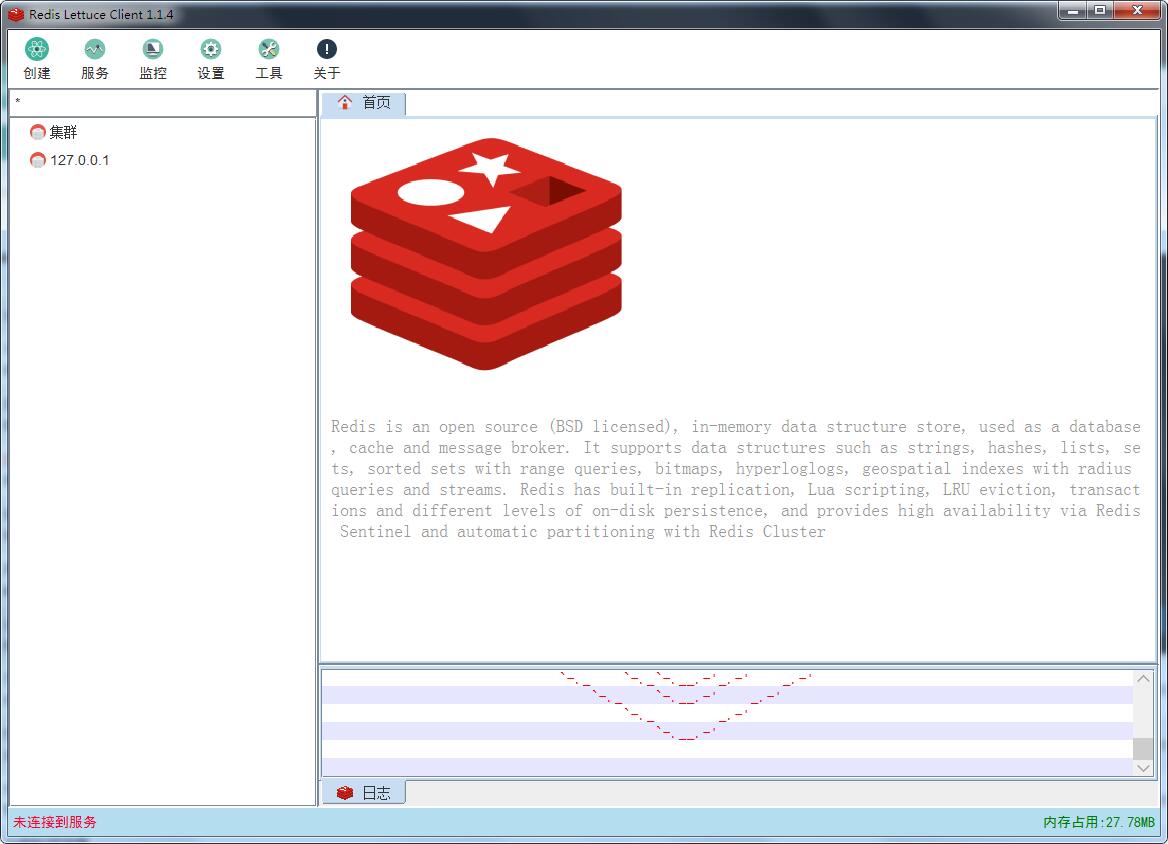1168x844 pixels.
Task: Click the Redis icon next to 集群
Action: coord(37,133)
